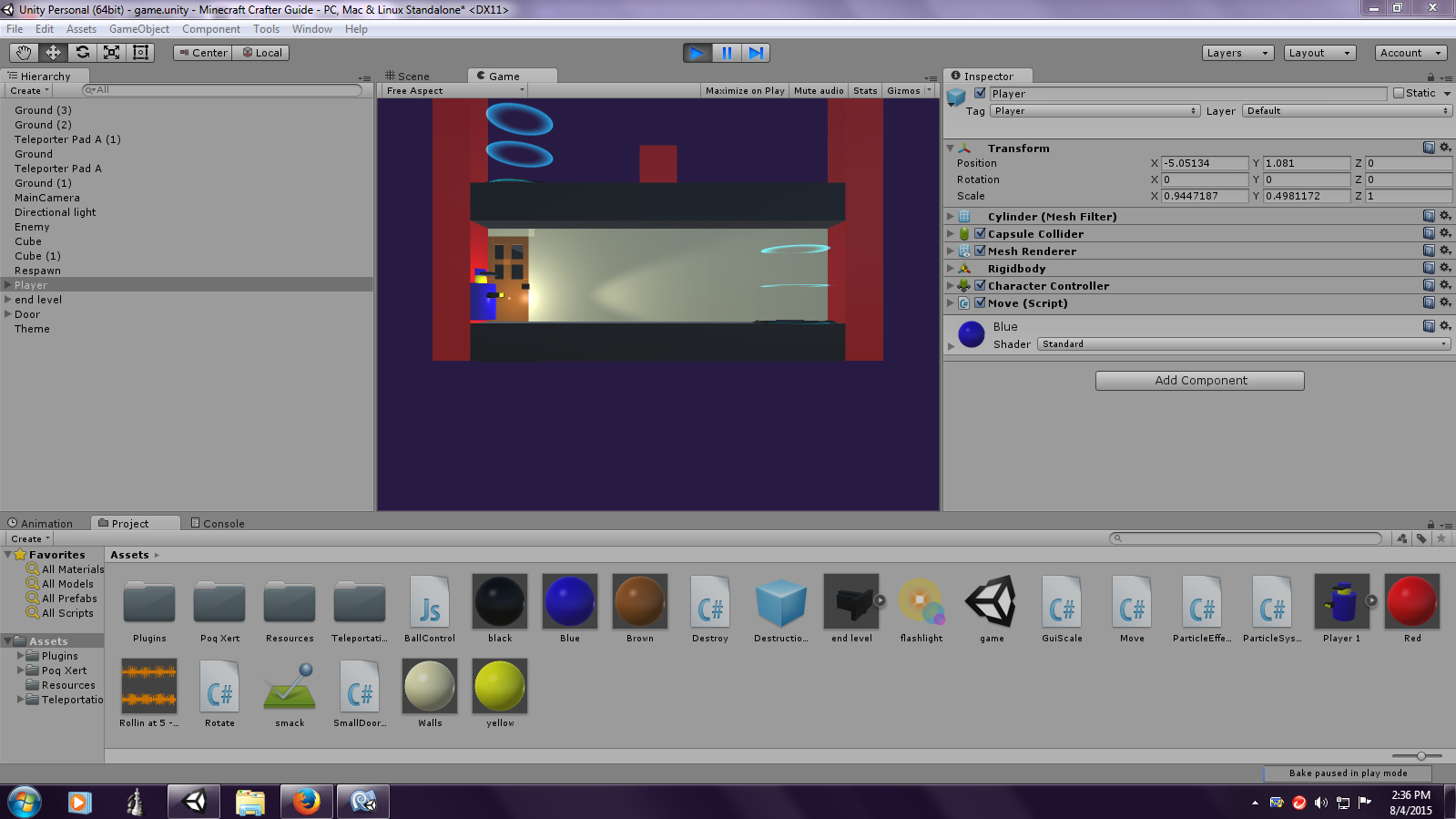Open the Shader dropdown set to Standard
The image size is (1456, 819).
(1244, 343)
